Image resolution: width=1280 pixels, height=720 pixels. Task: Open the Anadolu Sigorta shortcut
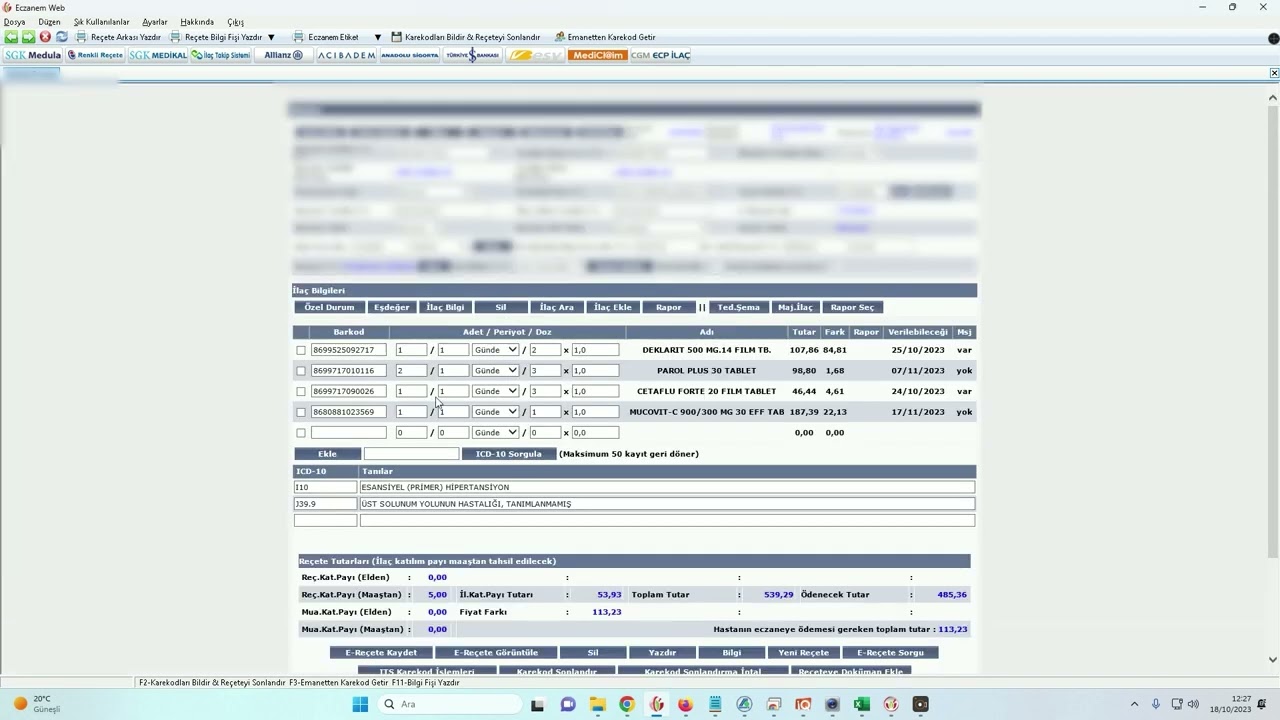point(409,55)
